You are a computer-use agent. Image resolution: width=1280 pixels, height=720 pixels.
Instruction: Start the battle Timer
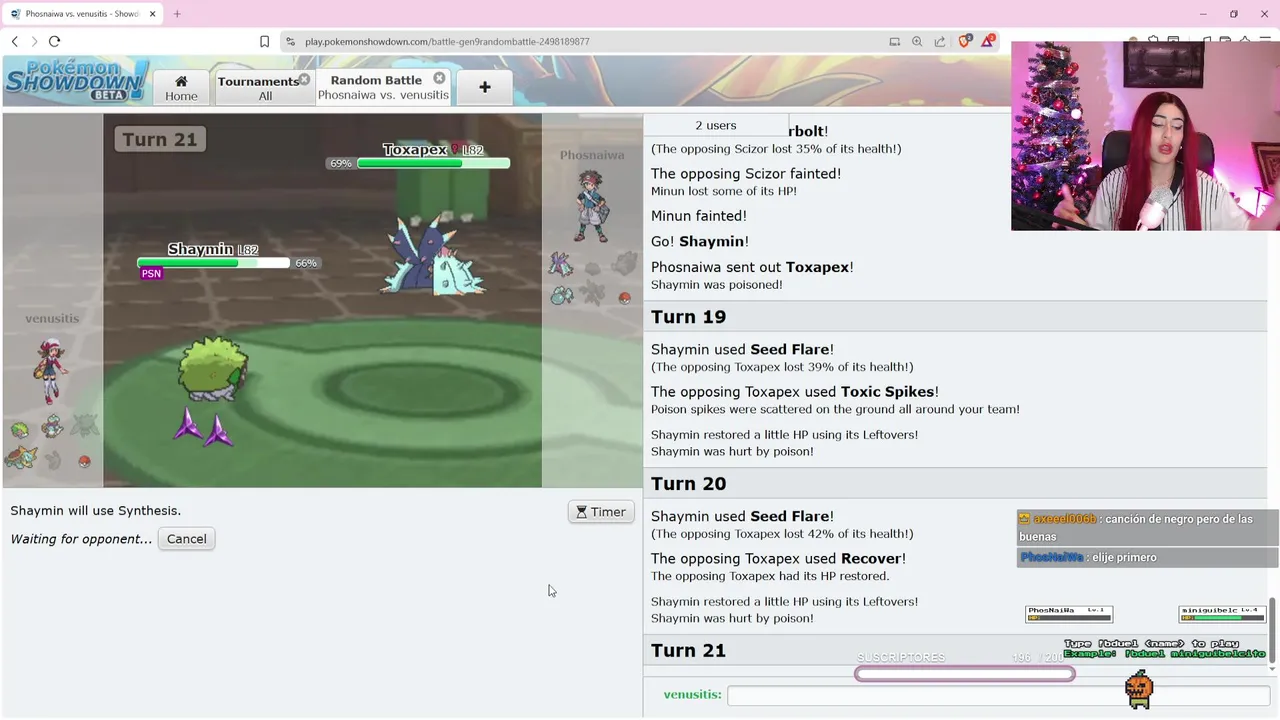(x=601, y=512)
